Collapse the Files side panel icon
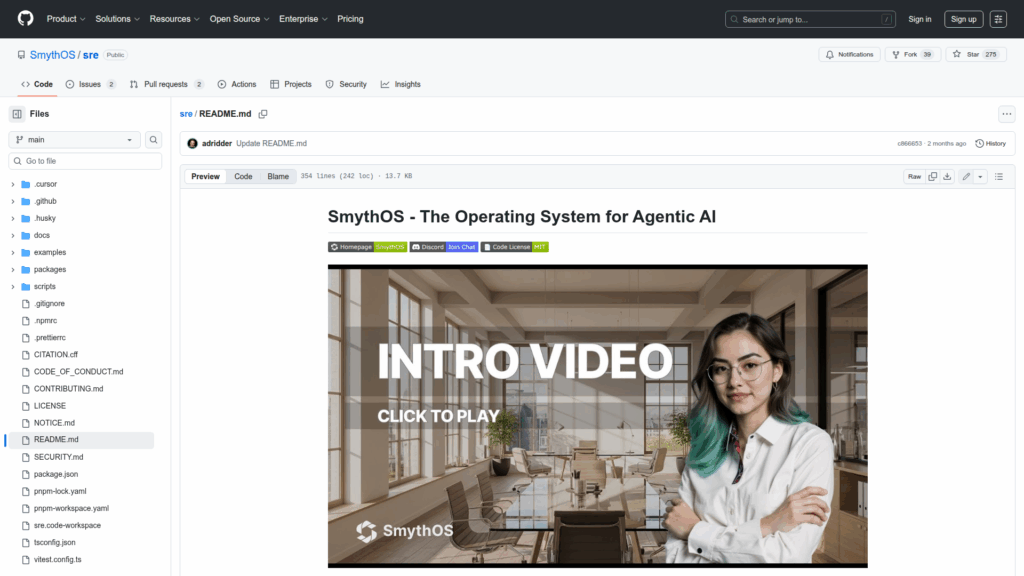Image resolution: width=1024 pixels, height=576 pixels. click(x=17, y=114)
